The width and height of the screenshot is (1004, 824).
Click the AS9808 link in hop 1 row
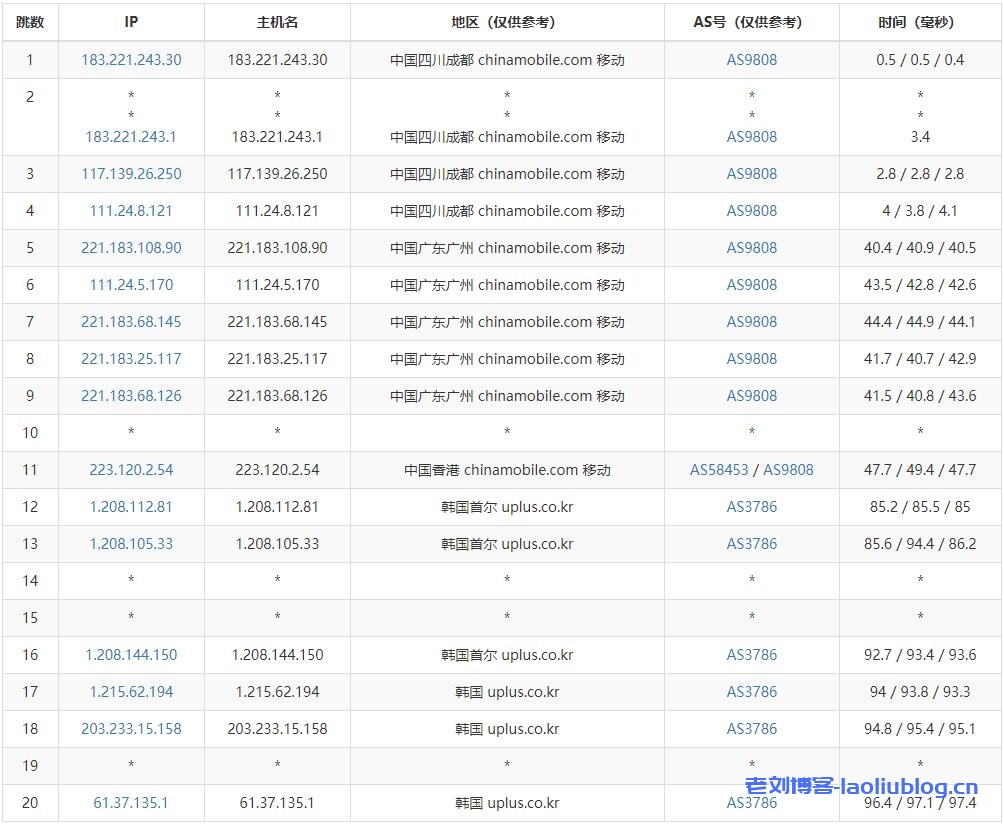pos(751,60)
